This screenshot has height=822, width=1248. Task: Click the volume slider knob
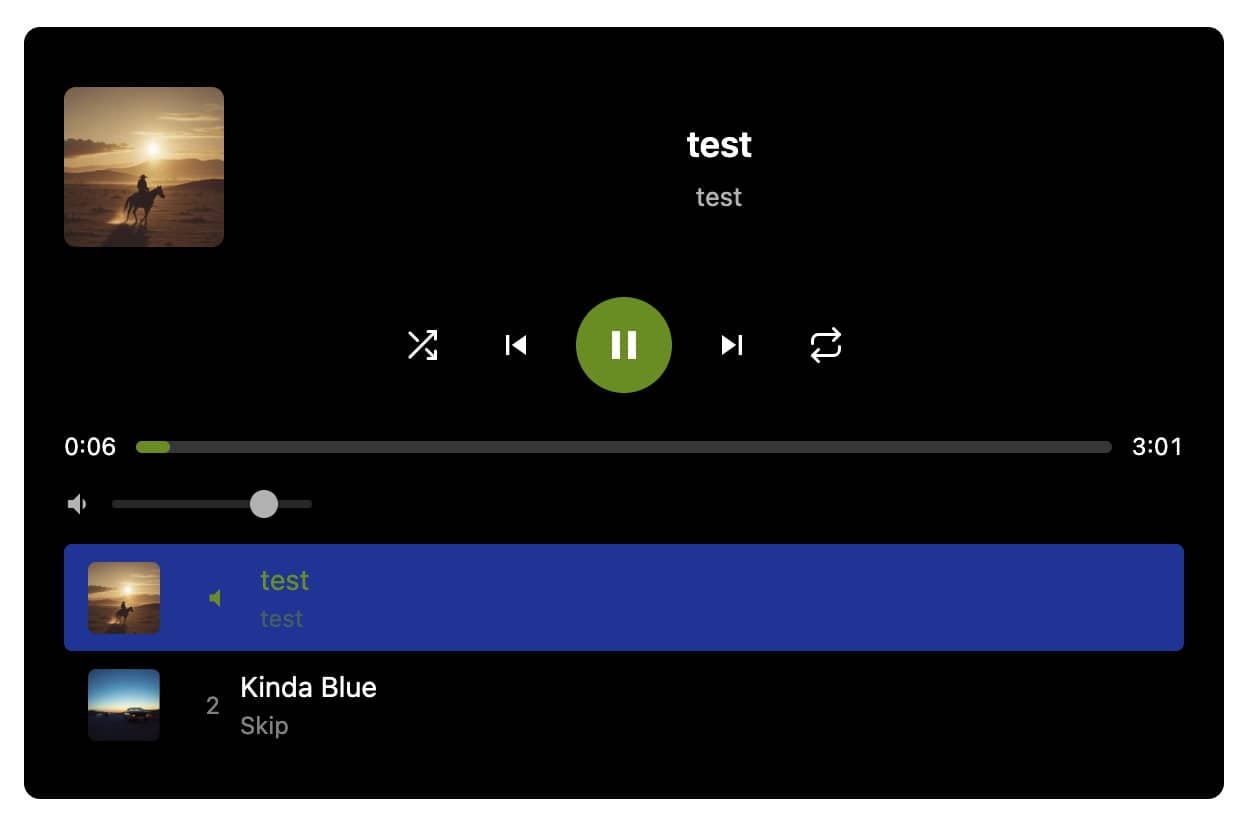(x=263, y=504)
